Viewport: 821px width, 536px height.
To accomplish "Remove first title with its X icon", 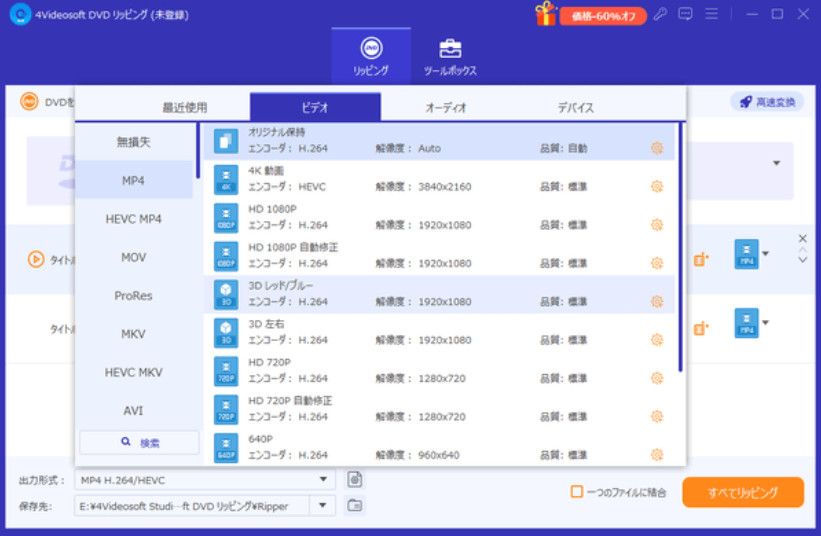I will [x=802, y=239].
